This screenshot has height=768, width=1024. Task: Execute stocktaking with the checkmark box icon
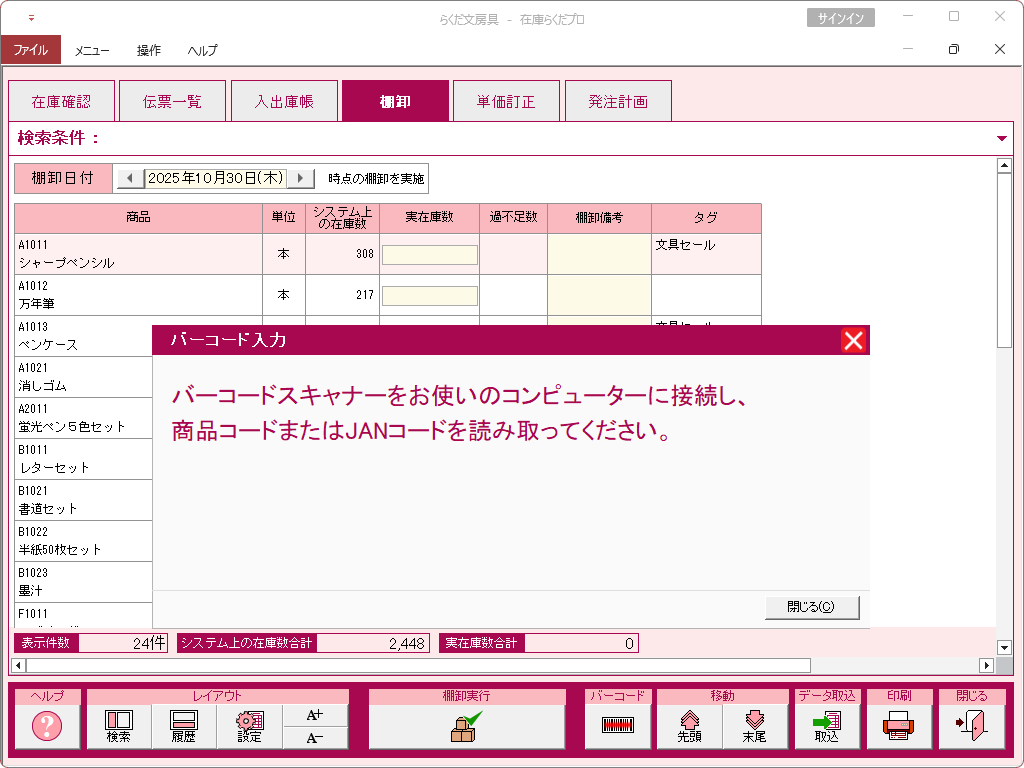(x=466, y=726)
